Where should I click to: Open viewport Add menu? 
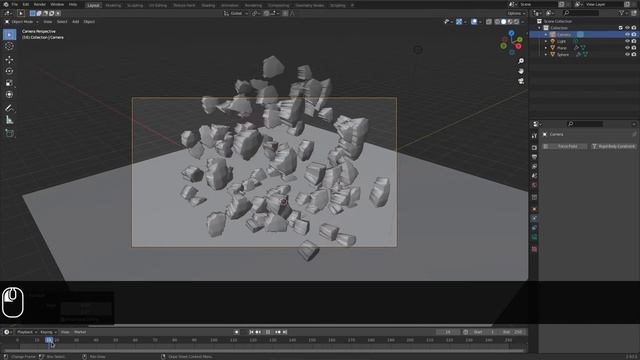[76, 22]
